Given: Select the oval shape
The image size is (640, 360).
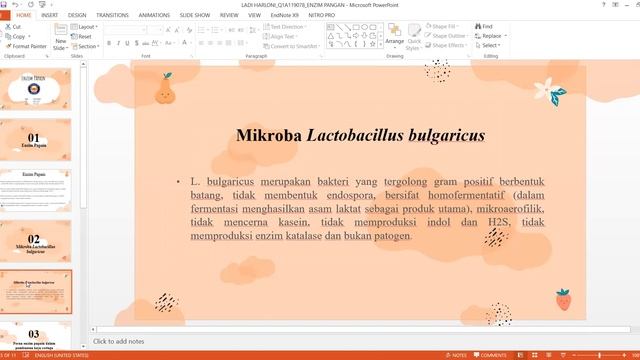Looking at the screenshot, I should [x=364, y=27].
